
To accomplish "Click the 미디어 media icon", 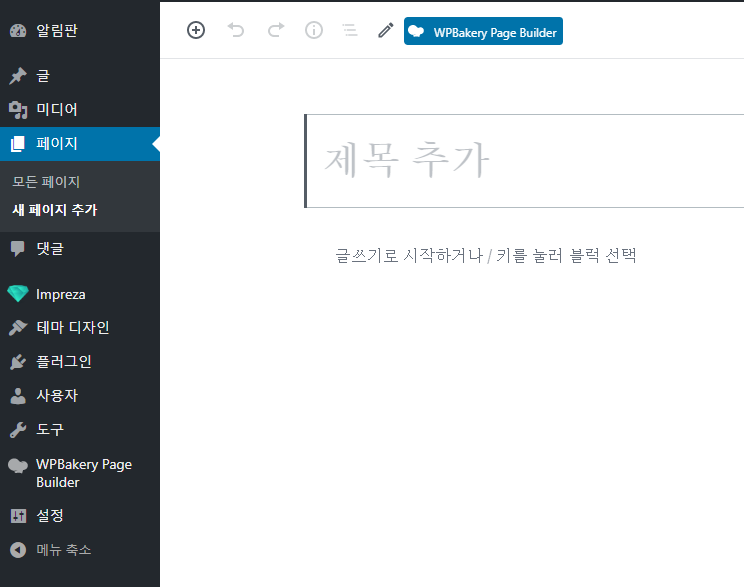I will point(18,110).
